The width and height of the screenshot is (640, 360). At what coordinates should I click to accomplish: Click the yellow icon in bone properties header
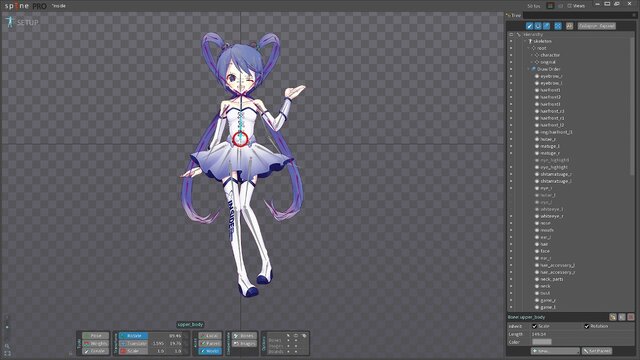(x=613, y=317)
